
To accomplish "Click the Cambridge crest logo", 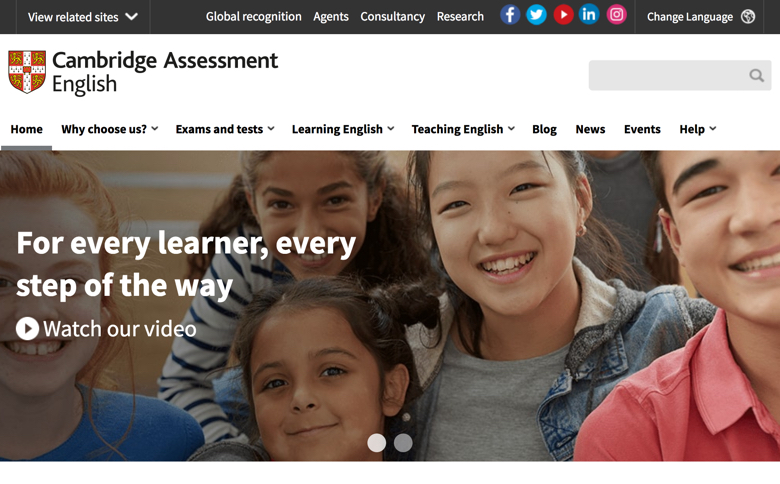I will click(x=27, y=72).
